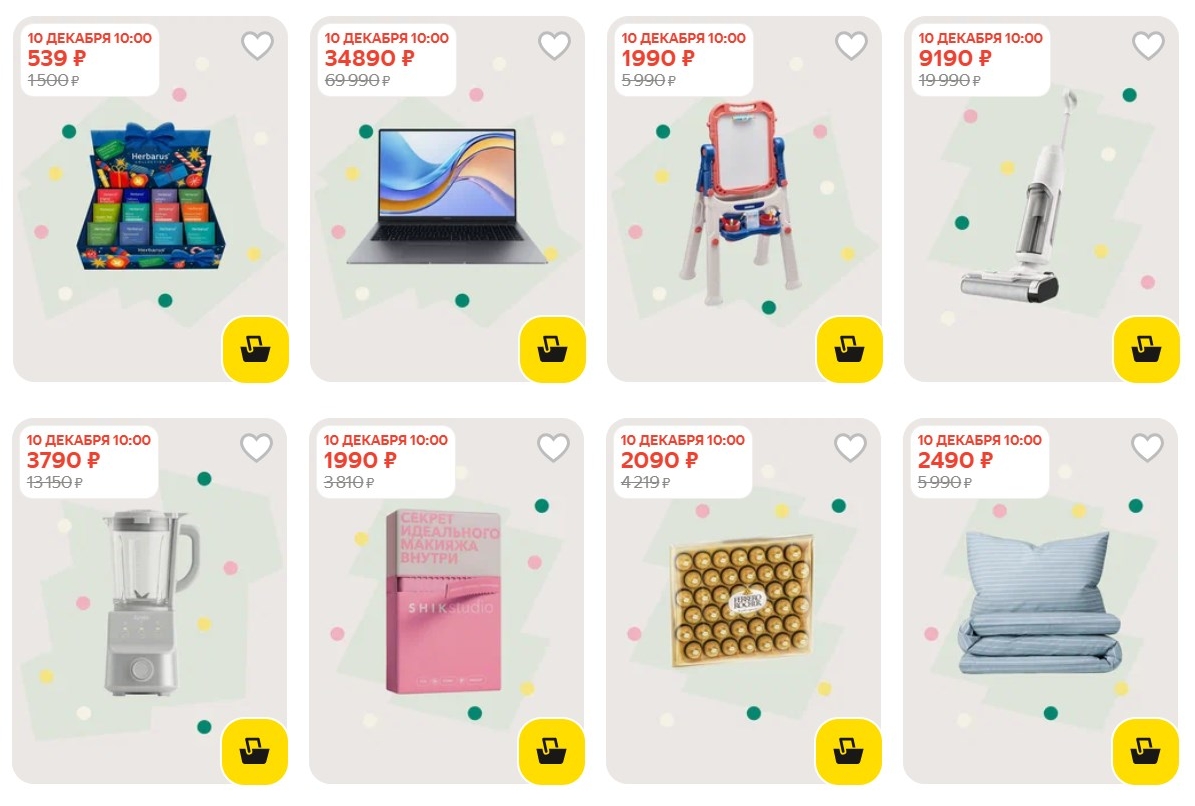The image size is (1195, 806).
Task: Add the children's easel to cart
Action: coord(849,350)
